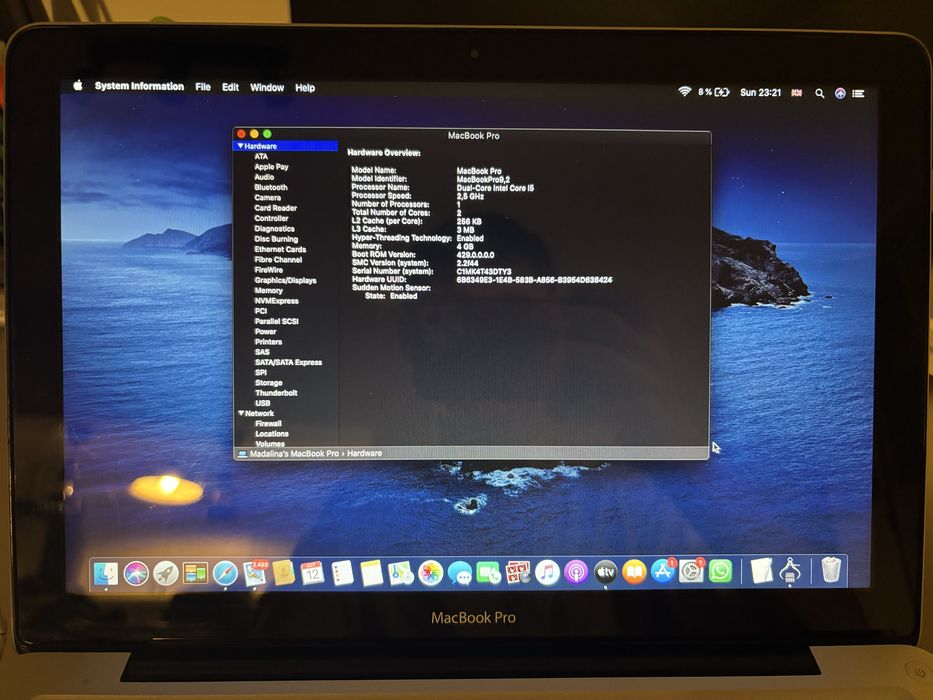
Task: Open Launchpad rocket icon
Action: click(x=166, y=574)
